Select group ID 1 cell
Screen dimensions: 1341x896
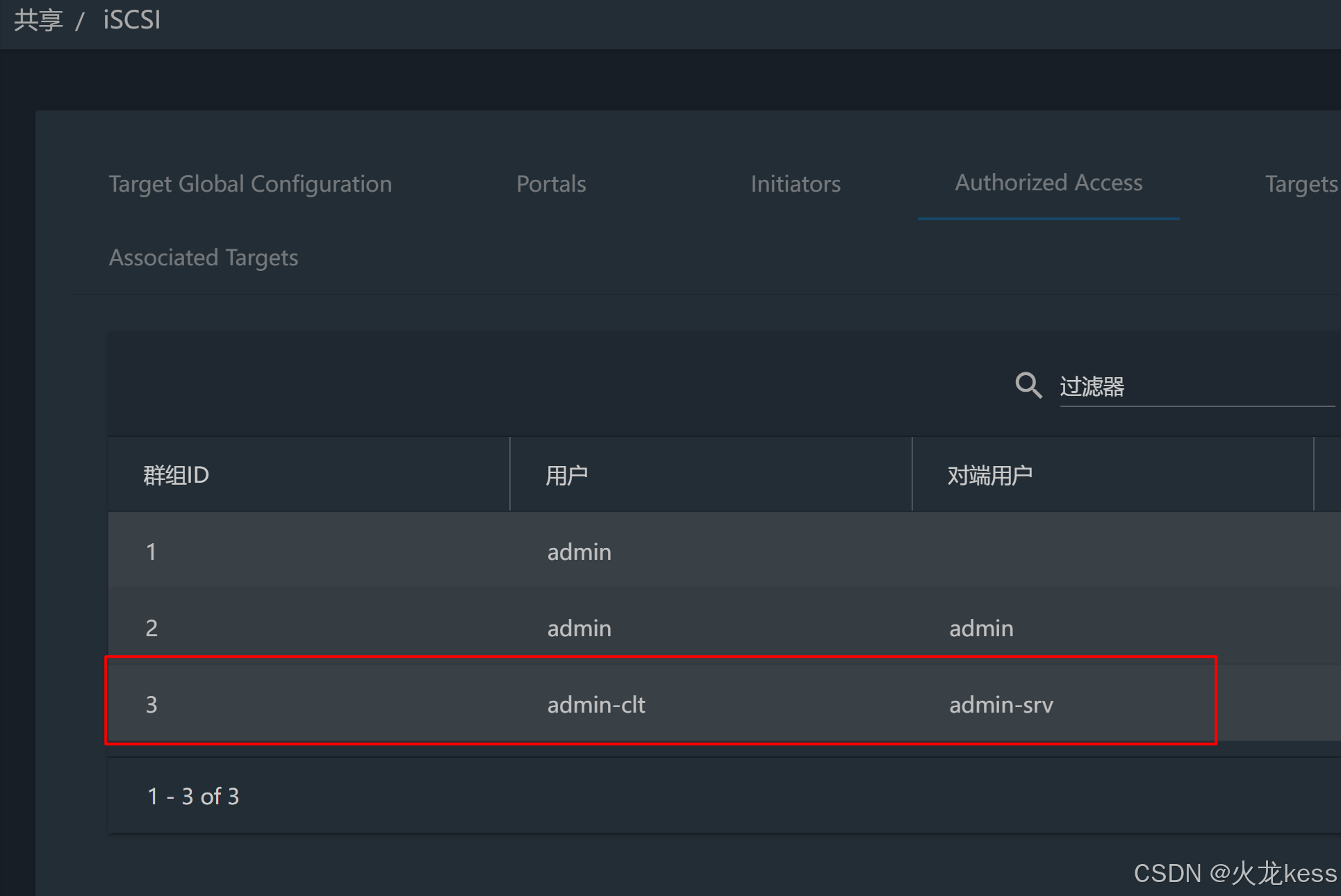click(151, 552)
